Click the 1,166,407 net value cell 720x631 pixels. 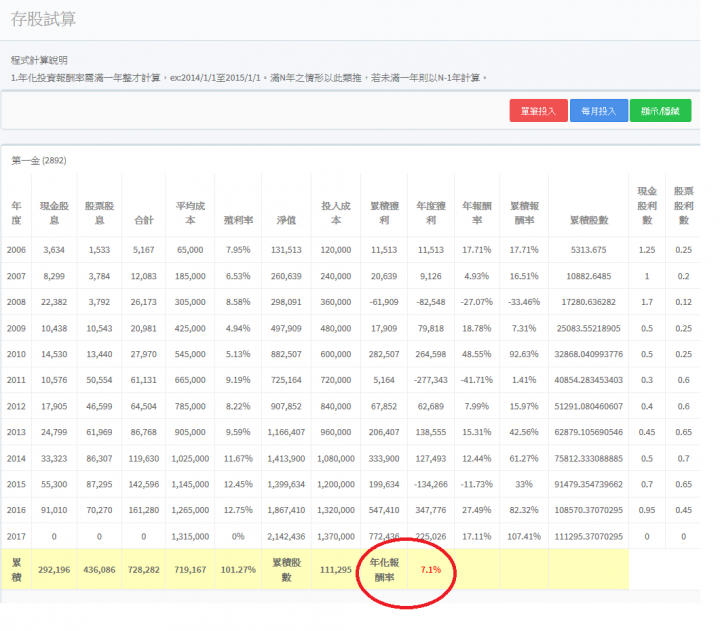286,432
